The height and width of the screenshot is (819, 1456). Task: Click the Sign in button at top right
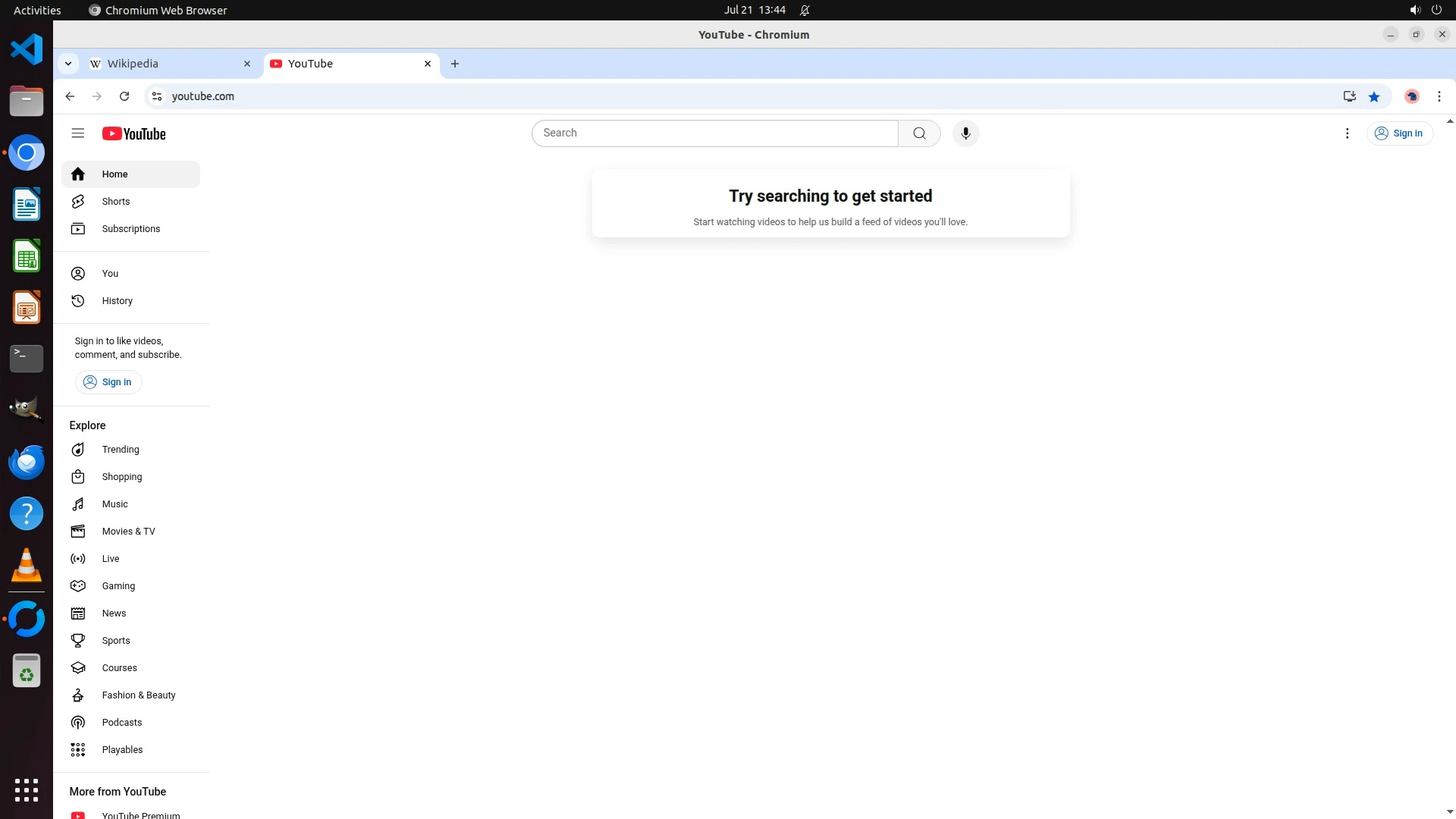(x=1399, y=133)
